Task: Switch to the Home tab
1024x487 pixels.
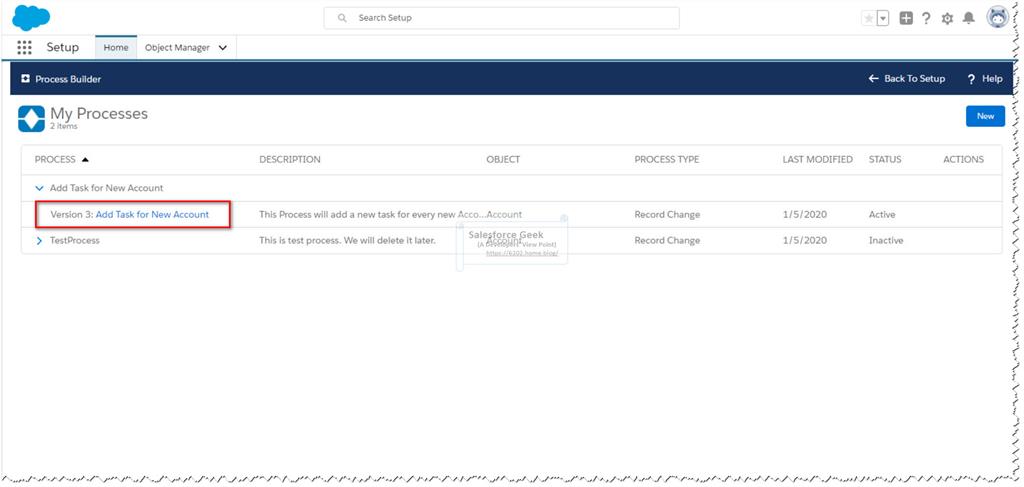Action: pyautogui.click(x=116, y=48)
